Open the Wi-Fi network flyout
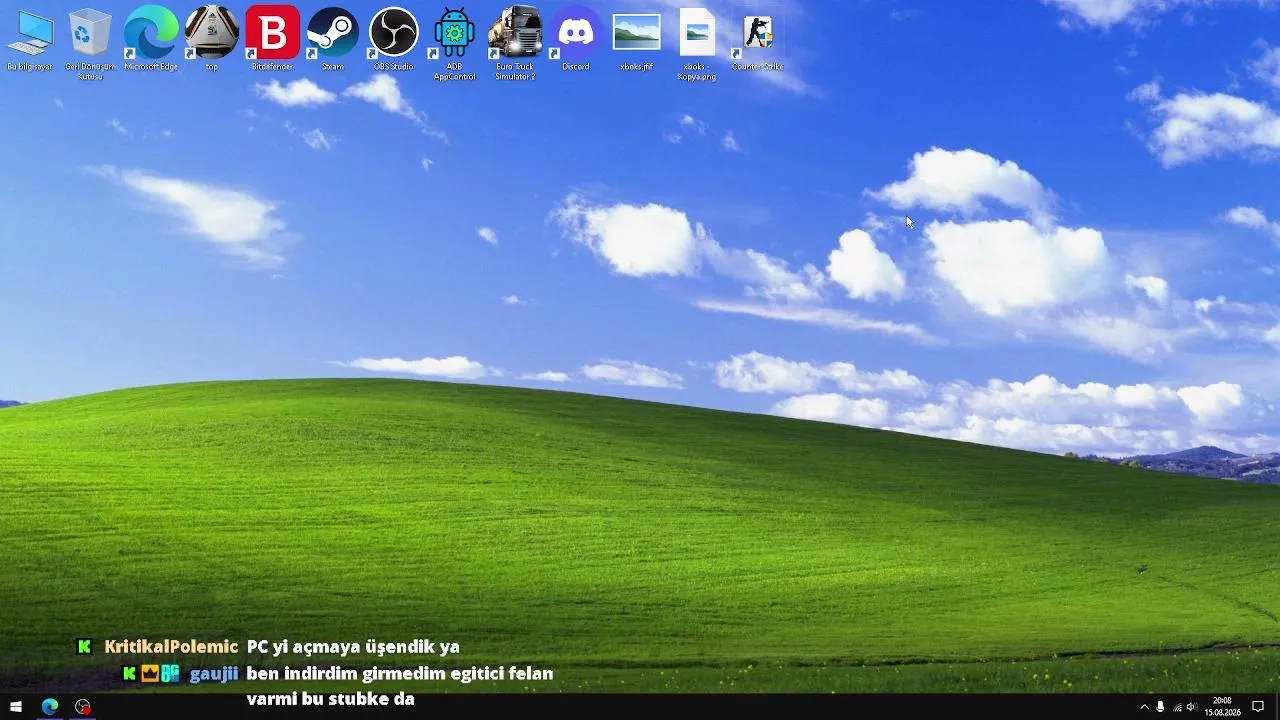 (x=1176, y=707)
